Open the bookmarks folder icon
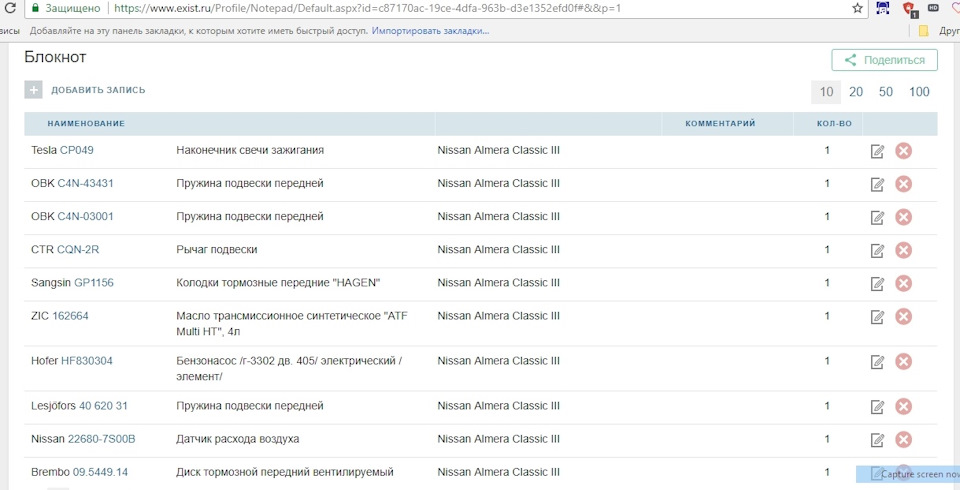 point(923,31)
